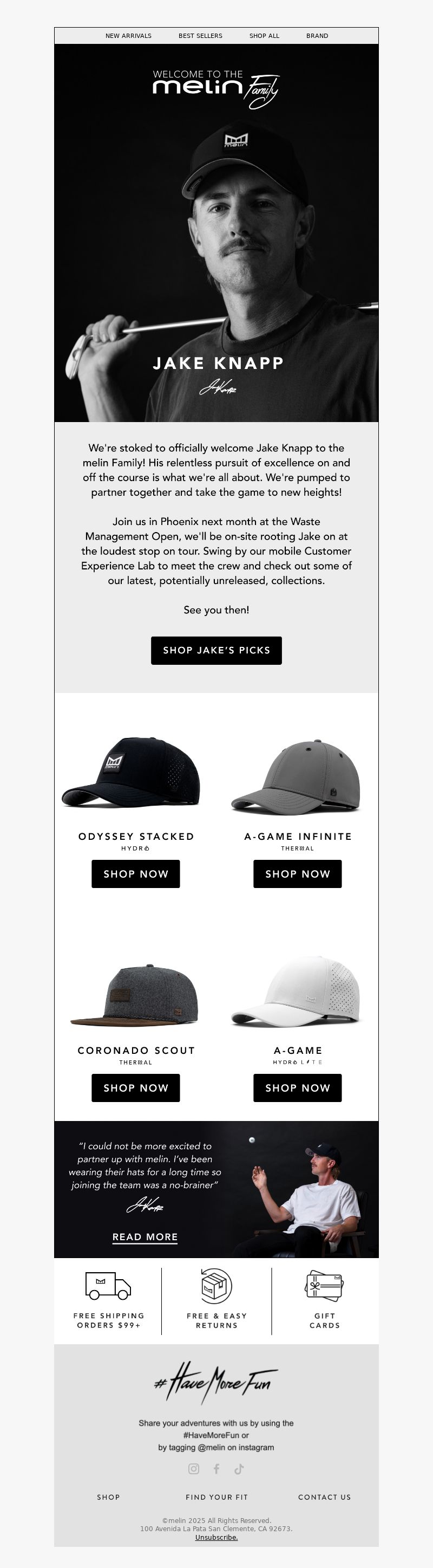Click the white A-Game hat image
Image resolution: width=433 pixels, height=1568 pixels.
[296, 991]
